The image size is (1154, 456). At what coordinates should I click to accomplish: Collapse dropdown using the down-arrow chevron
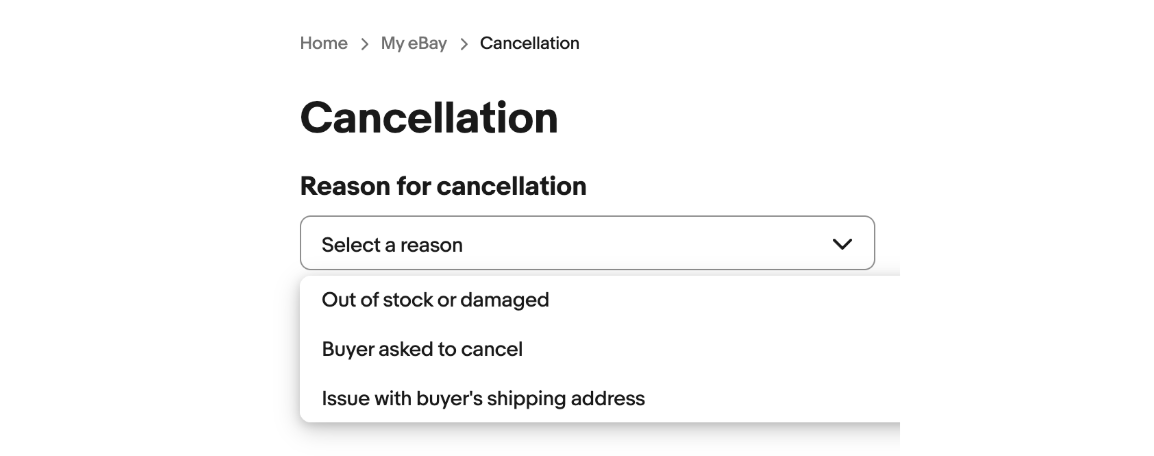(842, 244)
